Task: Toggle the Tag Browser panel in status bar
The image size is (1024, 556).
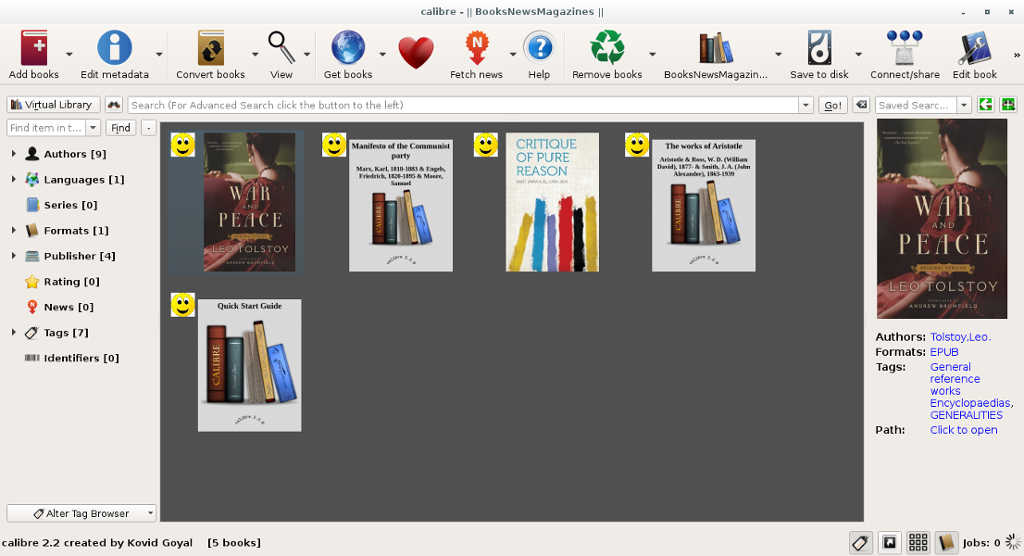Action: 860,542
